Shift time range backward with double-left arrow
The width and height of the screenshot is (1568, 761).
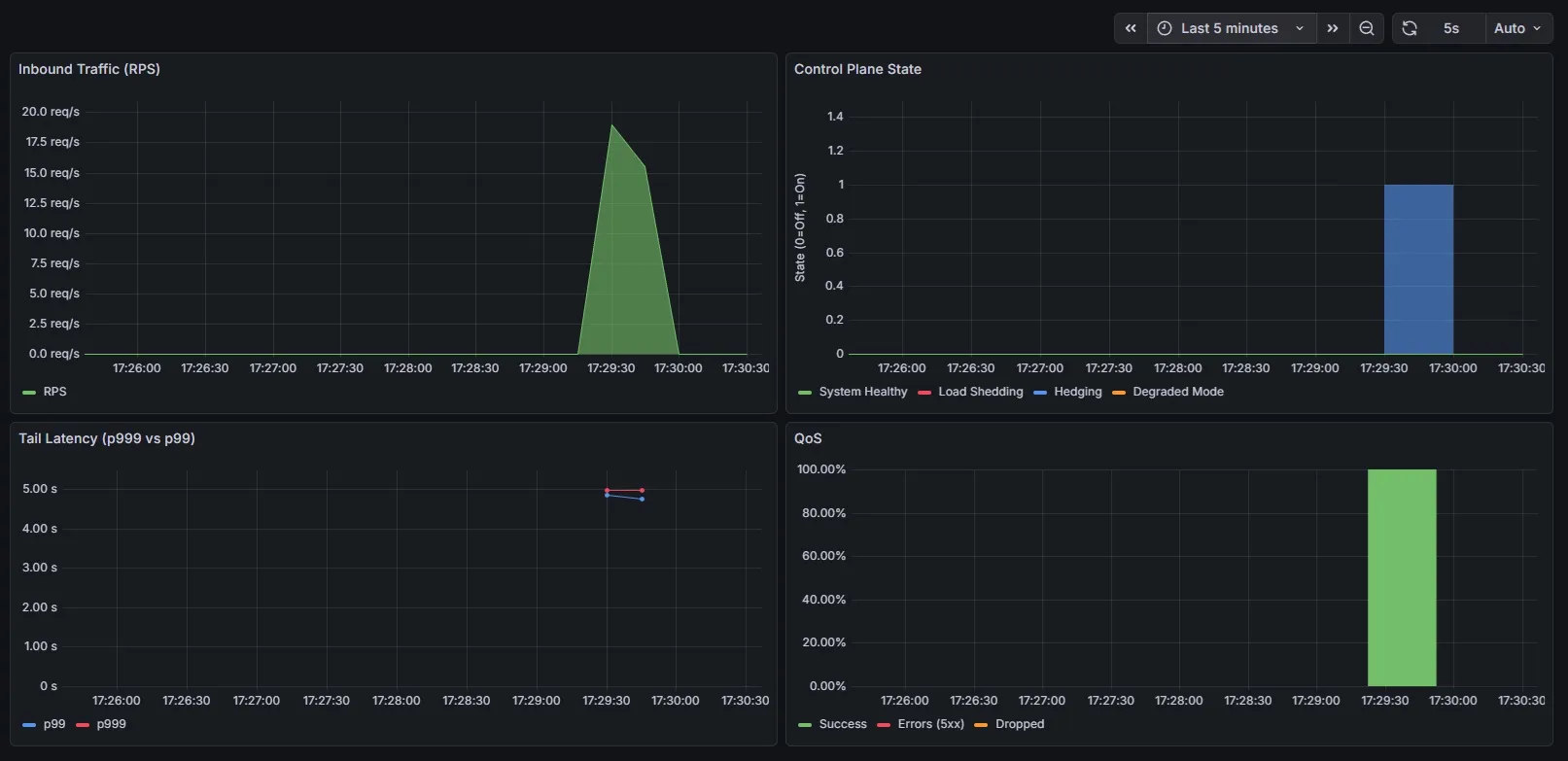pyautogui.click(x=1131, y=28)
